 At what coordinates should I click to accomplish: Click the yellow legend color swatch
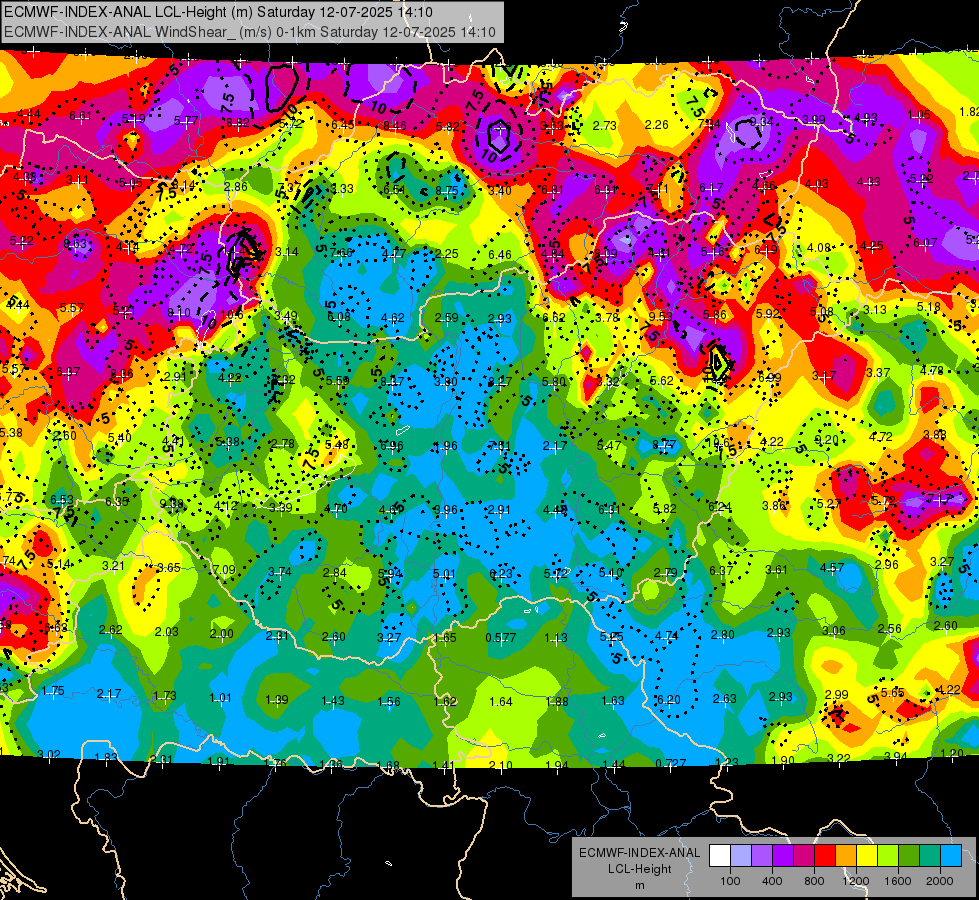coord(867,855)
